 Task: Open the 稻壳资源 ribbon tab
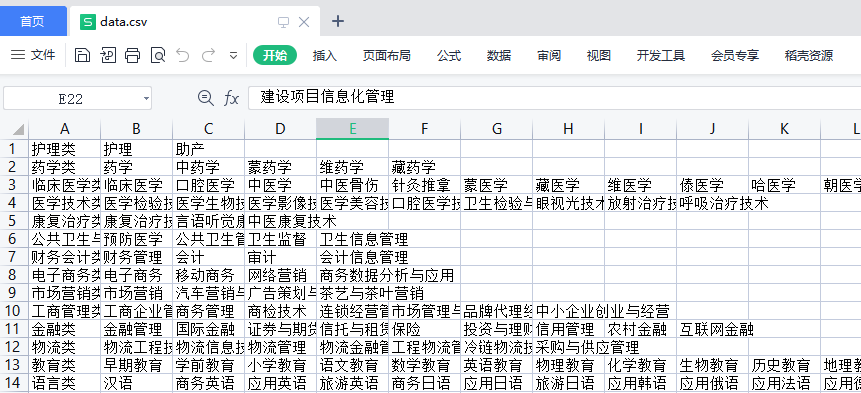809,55
